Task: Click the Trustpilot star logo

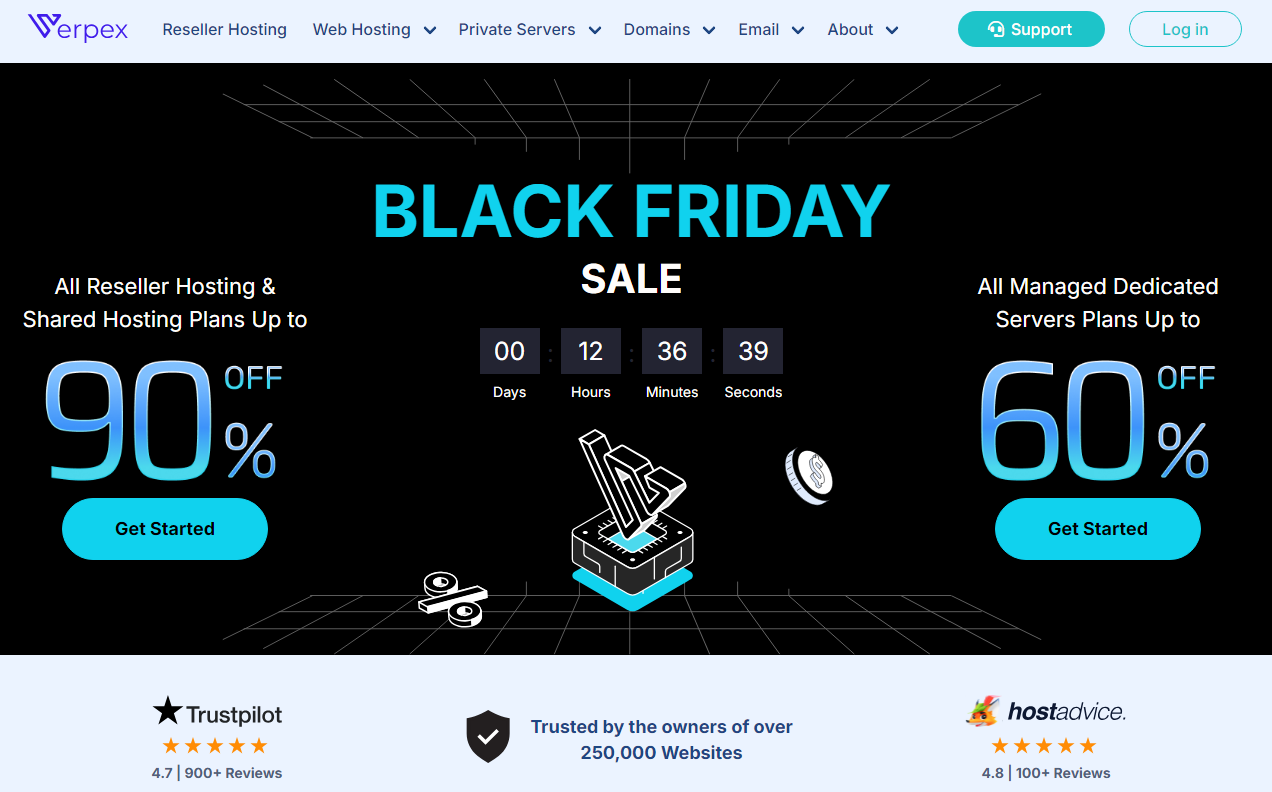Action: click(168, 712)
